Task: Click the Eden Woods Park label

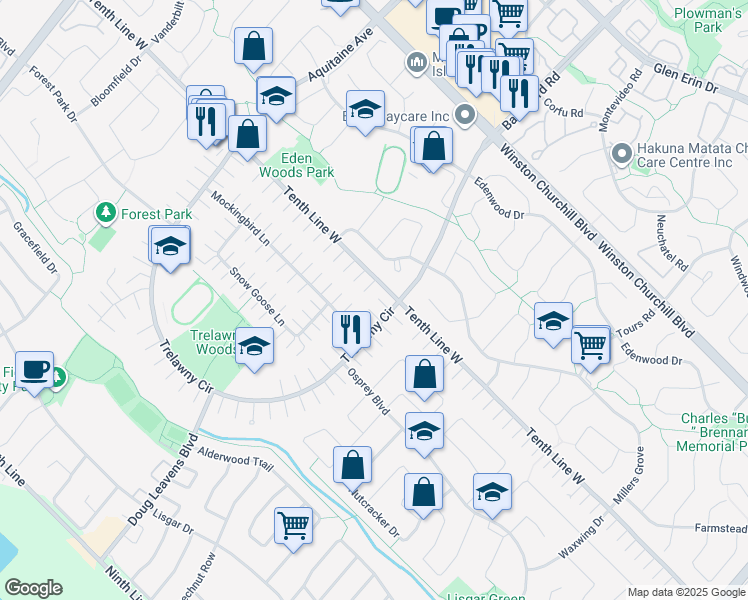Action: click(297, 165)
